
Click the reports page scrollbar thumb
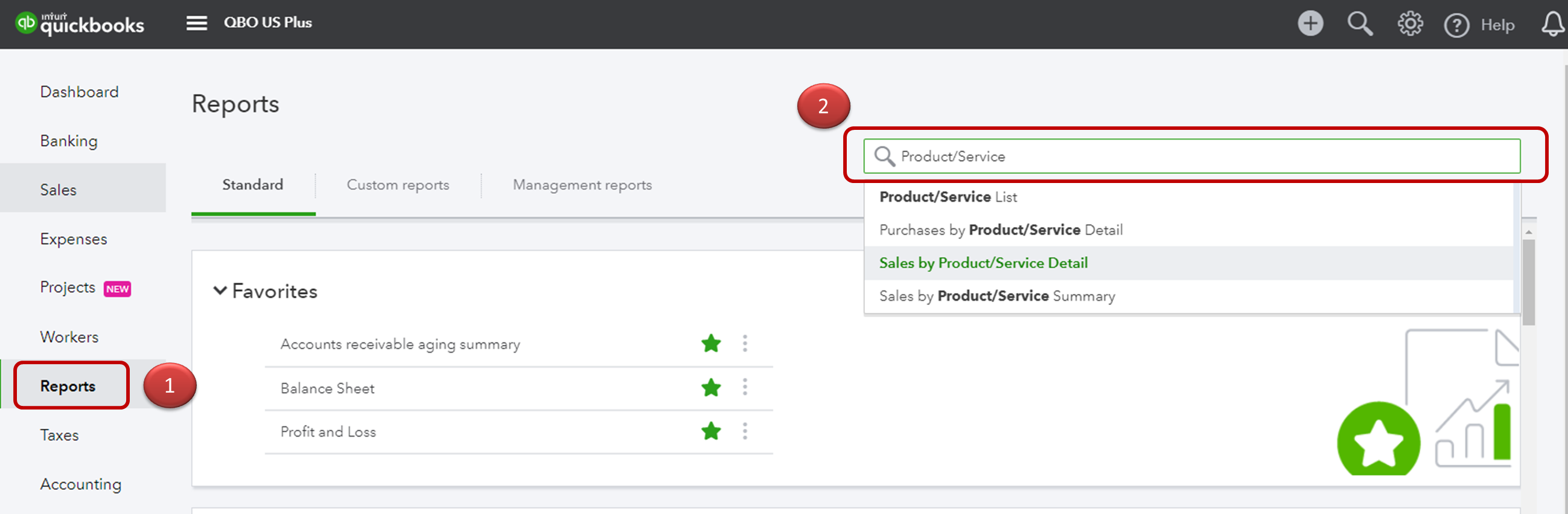pyautogui.click(x=1528, y=282)
